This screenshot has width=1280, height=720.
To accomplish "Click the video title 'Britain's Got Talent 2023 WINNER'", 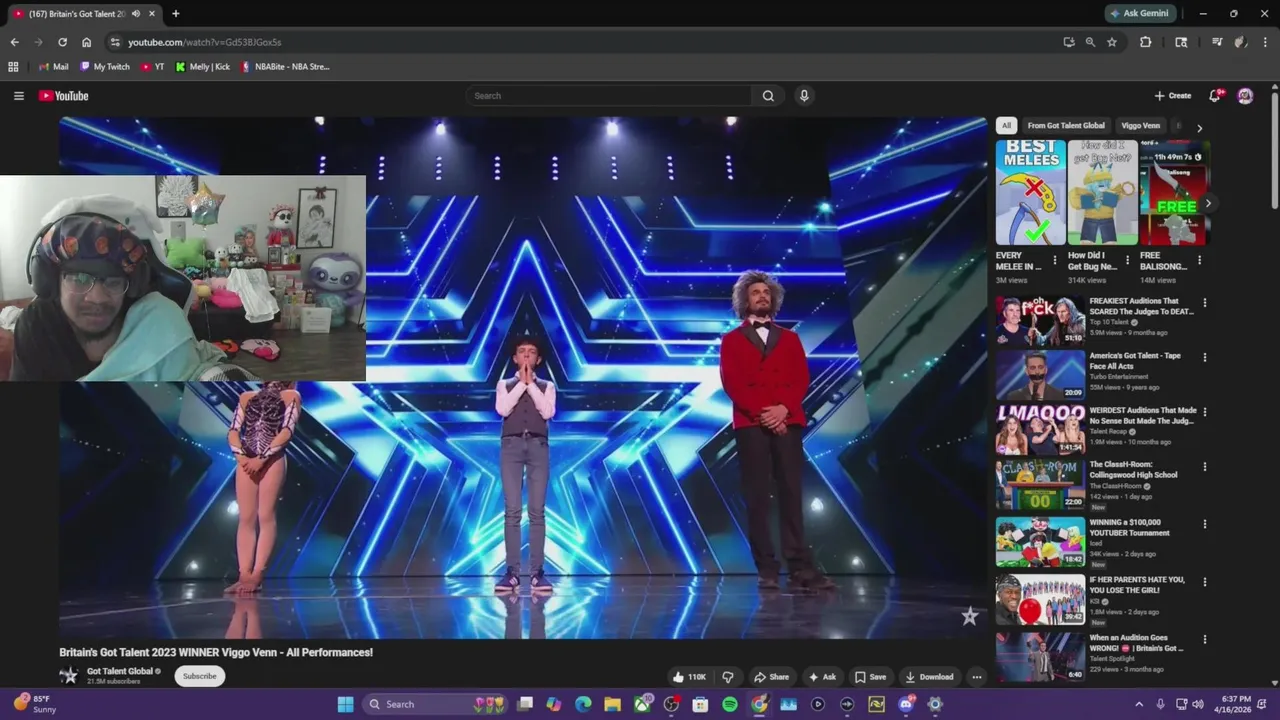I will coord(216,652).
